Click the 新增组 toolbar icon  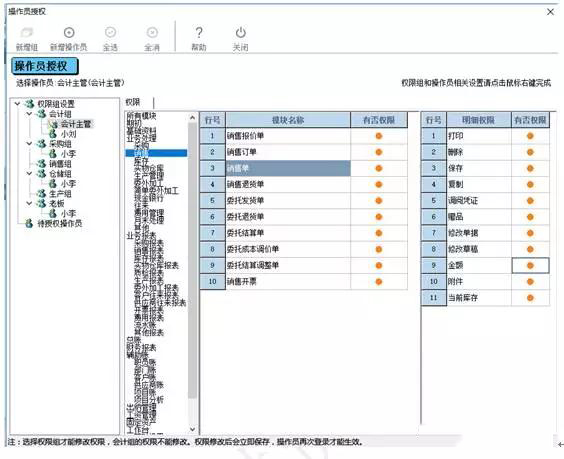coord(27,33)
